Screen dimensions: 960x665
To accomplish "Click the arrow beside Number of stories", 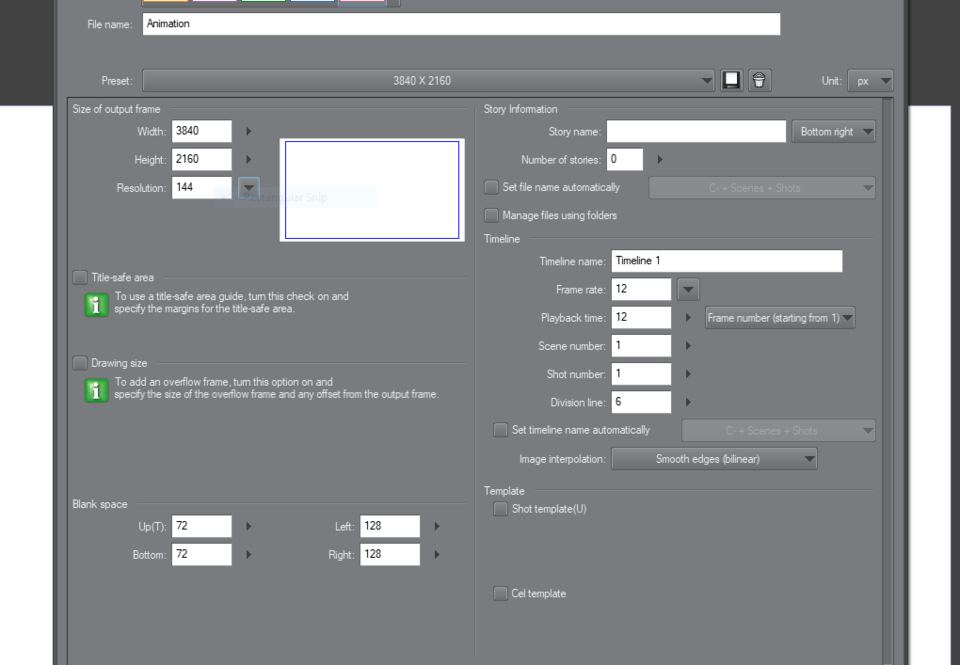I will click(659, 159).
